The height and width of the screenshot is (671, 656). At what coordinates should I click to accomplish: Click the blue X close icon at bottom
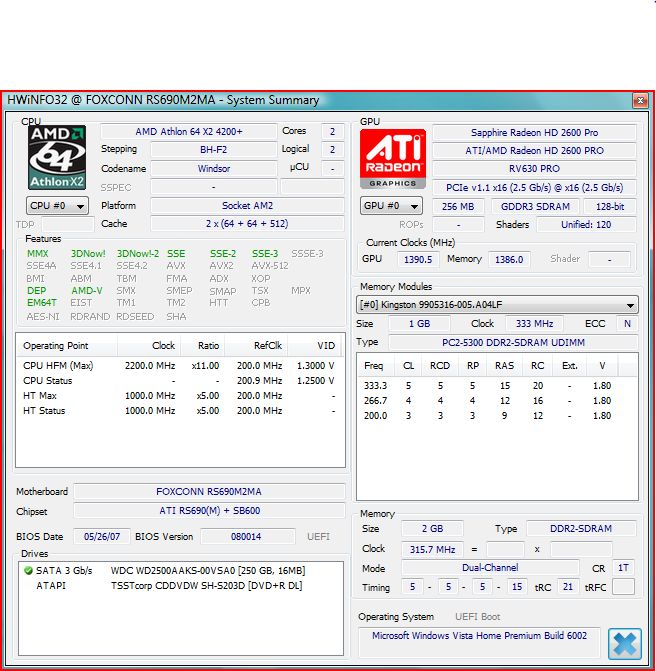tap(624, 643)
